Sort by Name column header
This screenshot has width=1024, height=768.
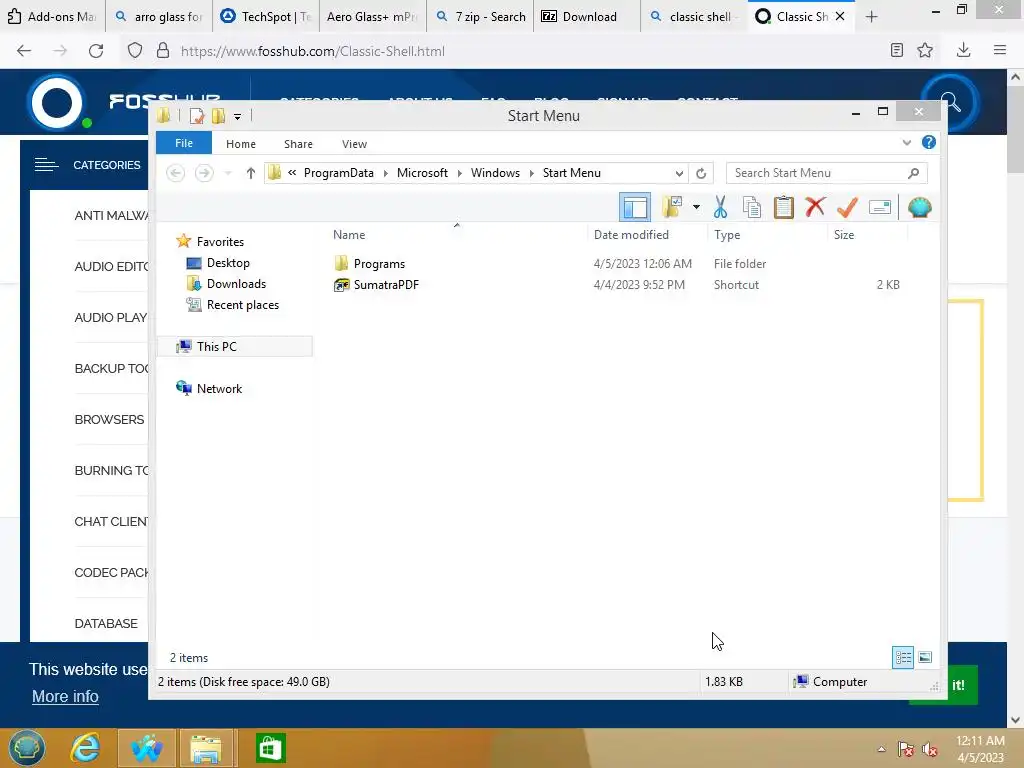point(349,235)
